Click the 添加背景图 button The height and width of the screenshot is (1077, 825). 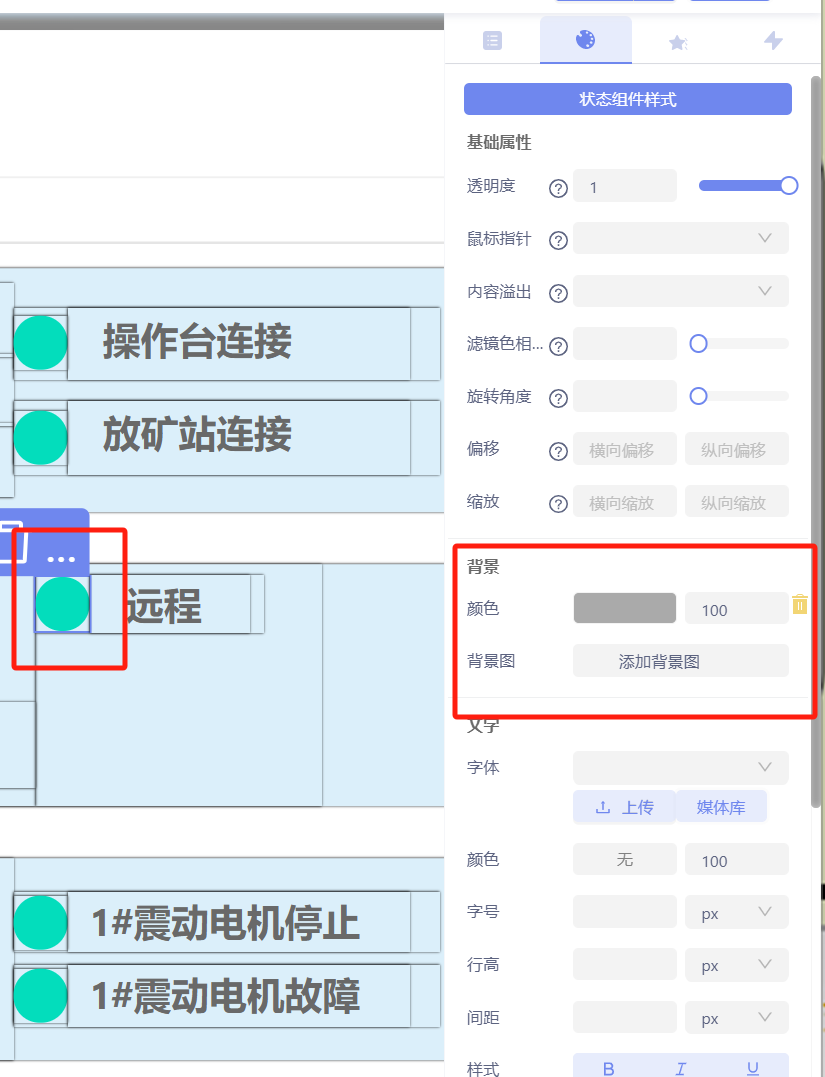point(681,661)
